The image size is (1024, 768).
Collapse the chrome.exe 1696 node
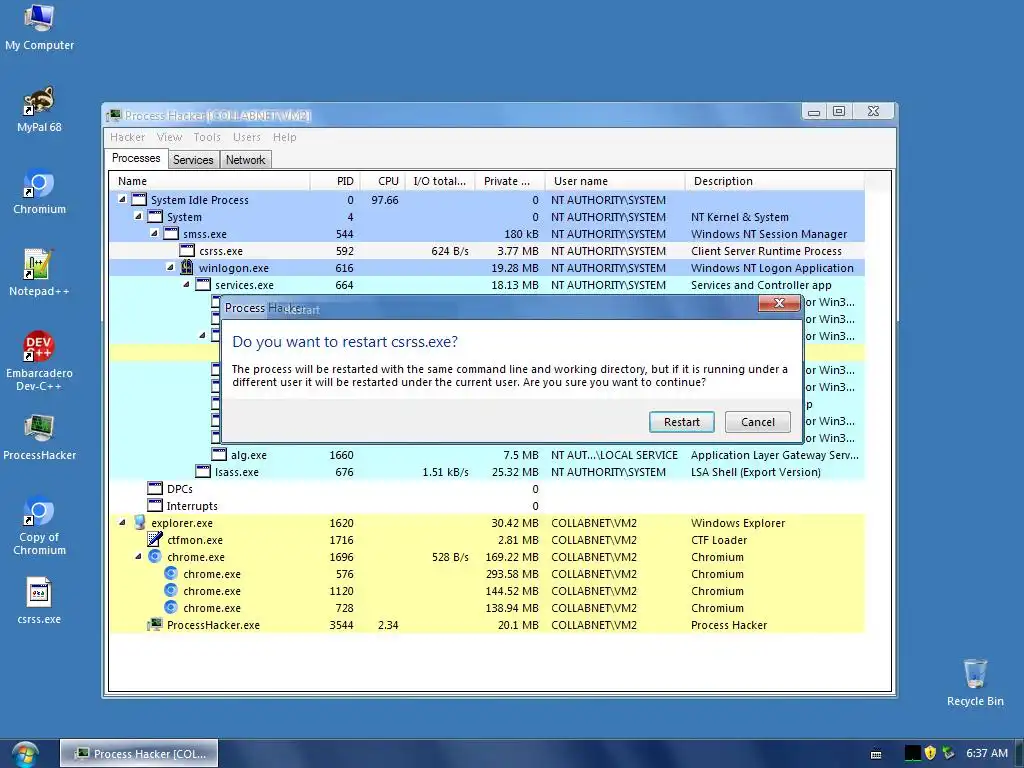pyautogui.click(x=138, y=556)
